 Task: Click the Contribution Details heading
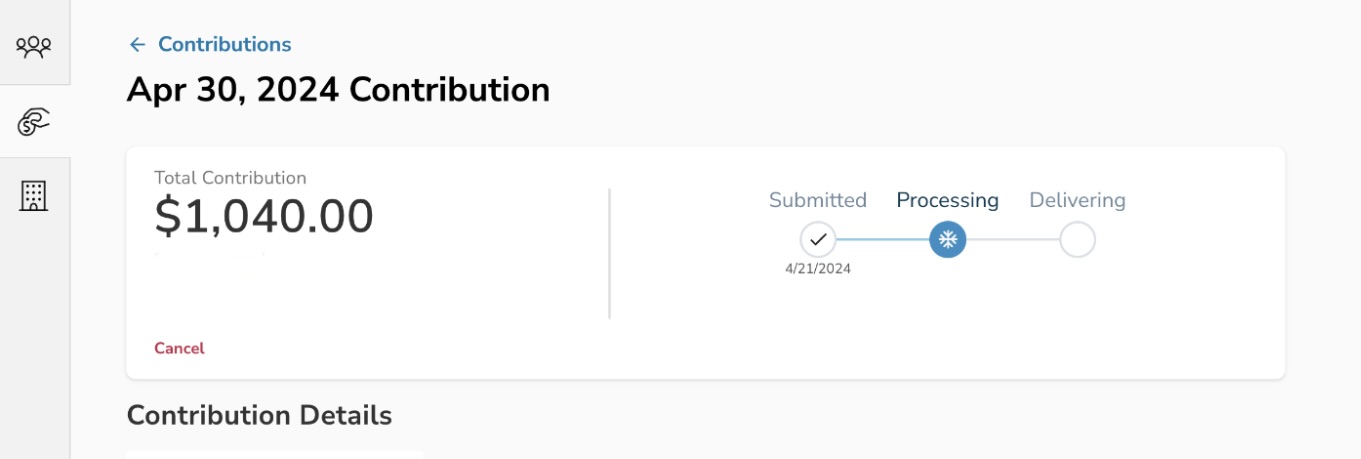pos(259,415)
